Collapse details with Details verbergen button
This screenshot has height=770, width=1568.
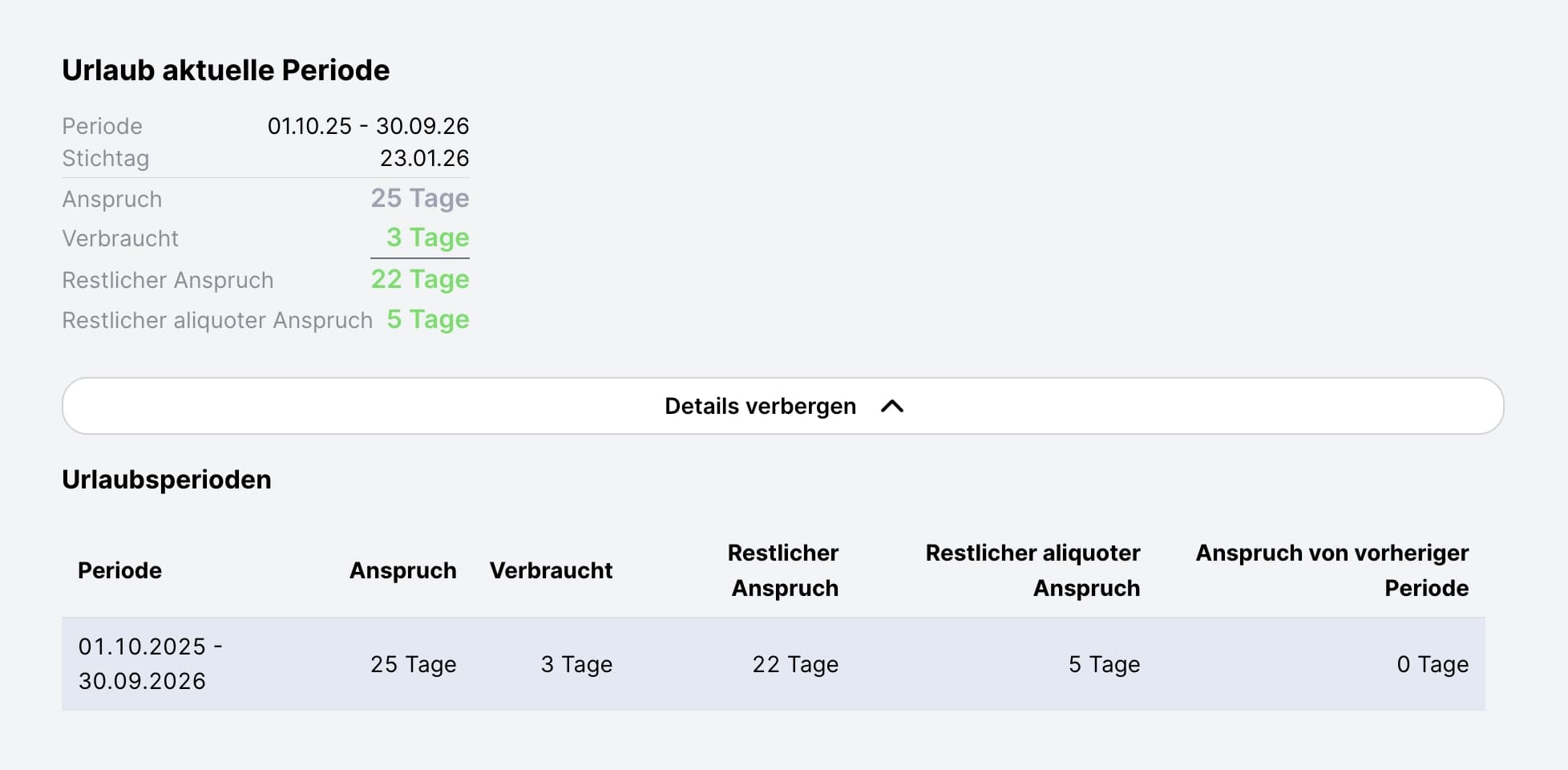pos(782,406)
